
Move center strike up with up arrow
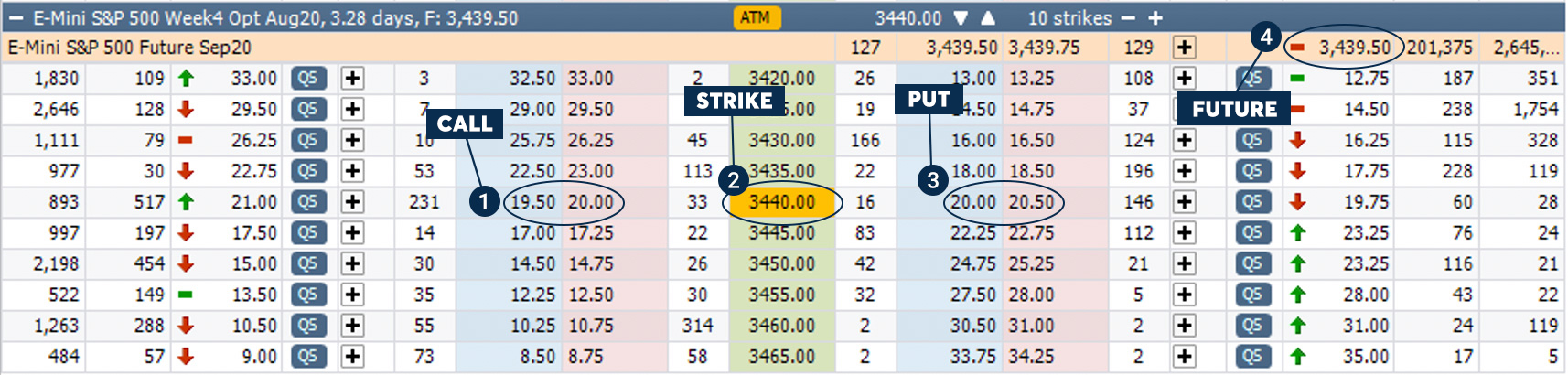[989, 18]
